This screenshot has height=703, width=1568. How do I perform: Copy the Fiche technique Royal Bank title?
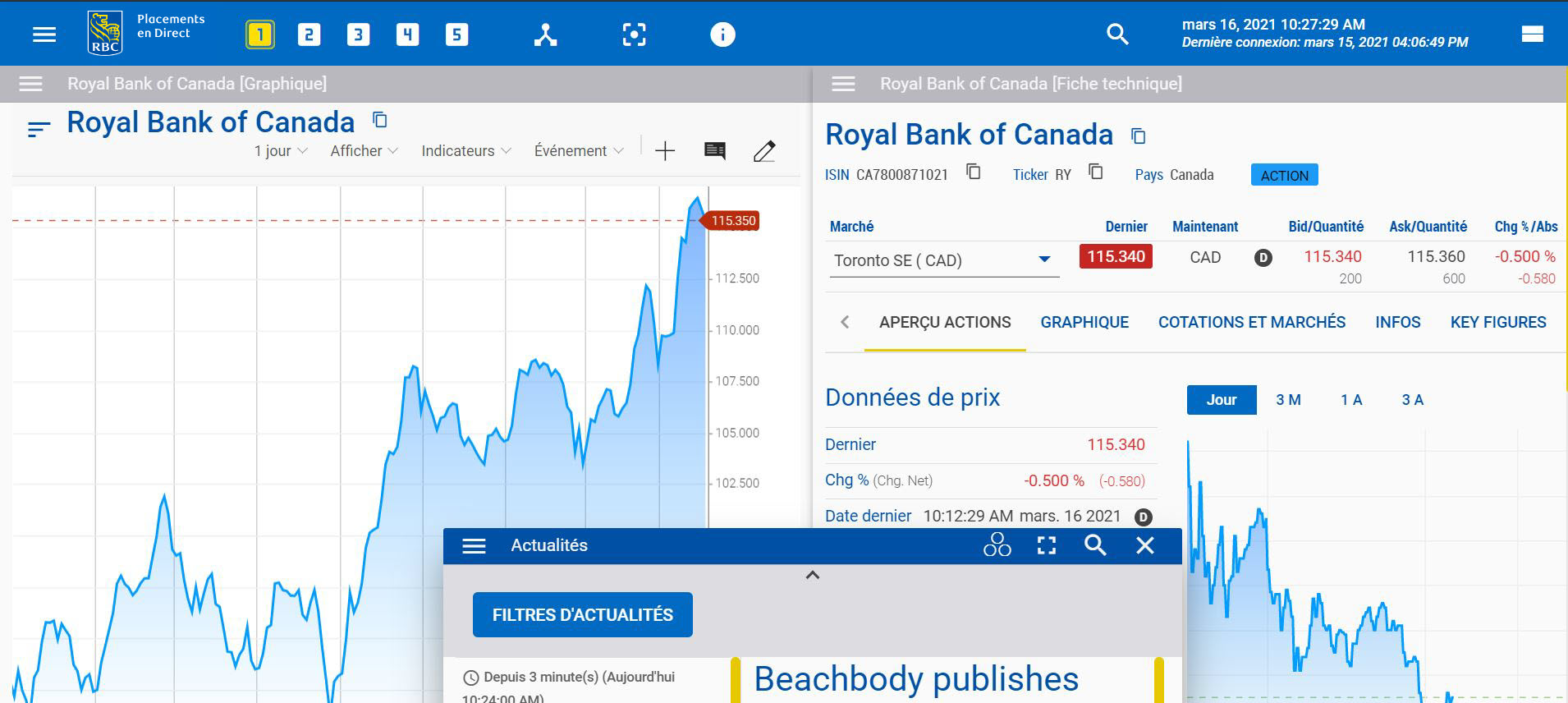[x=1138, y=136]
